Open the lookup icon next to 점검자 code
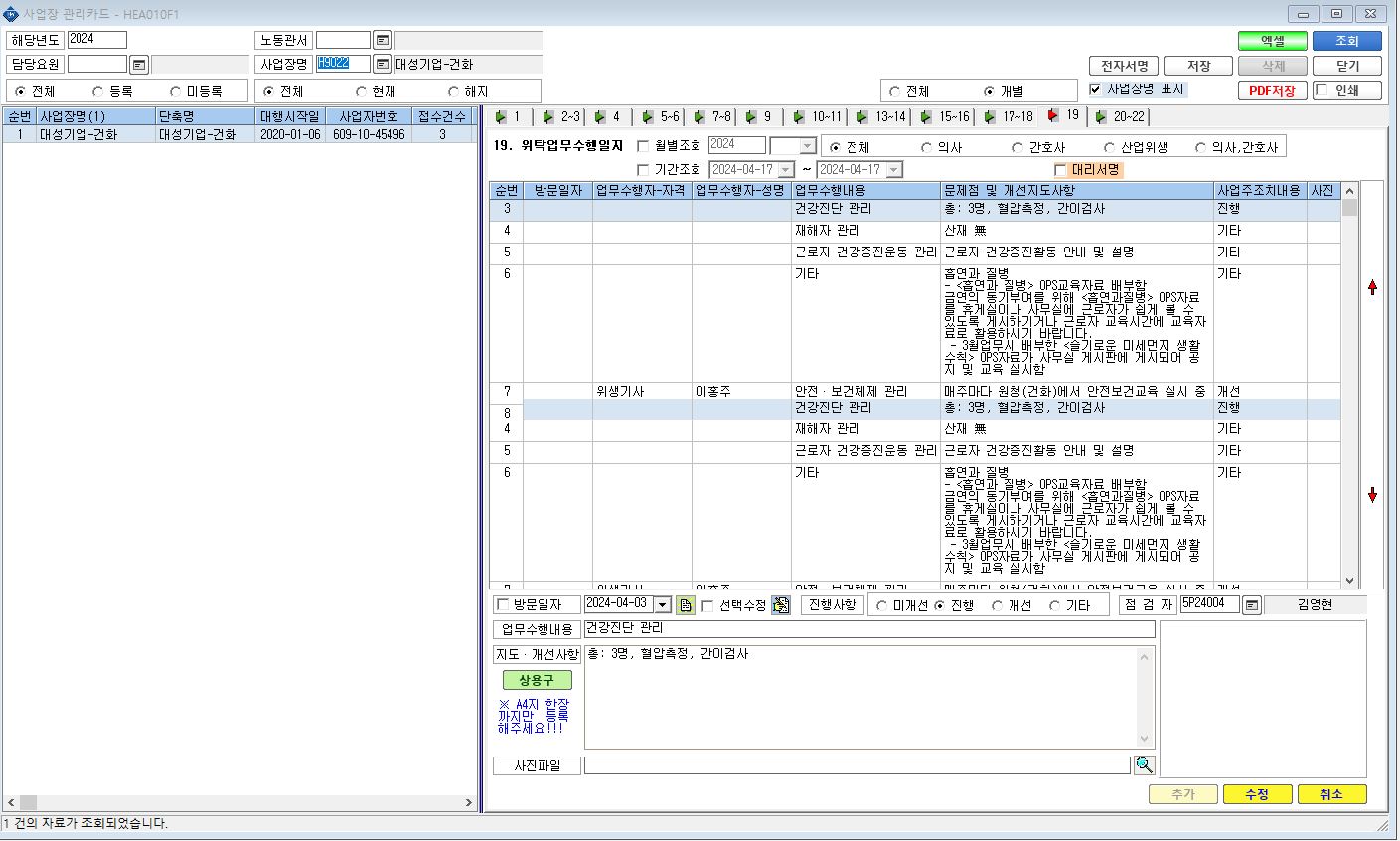Screen dimensions: 1400x841 point(1252,604)
